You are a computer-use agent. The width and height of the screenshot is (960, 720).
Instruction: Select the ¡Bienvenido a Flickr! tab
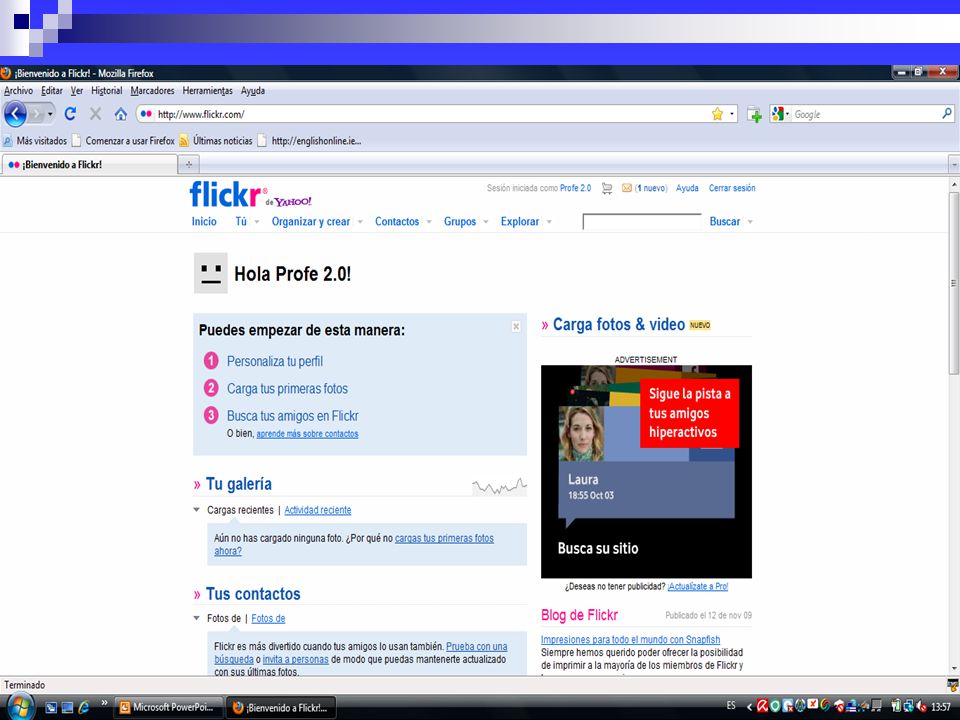click(x=89, y=165)
